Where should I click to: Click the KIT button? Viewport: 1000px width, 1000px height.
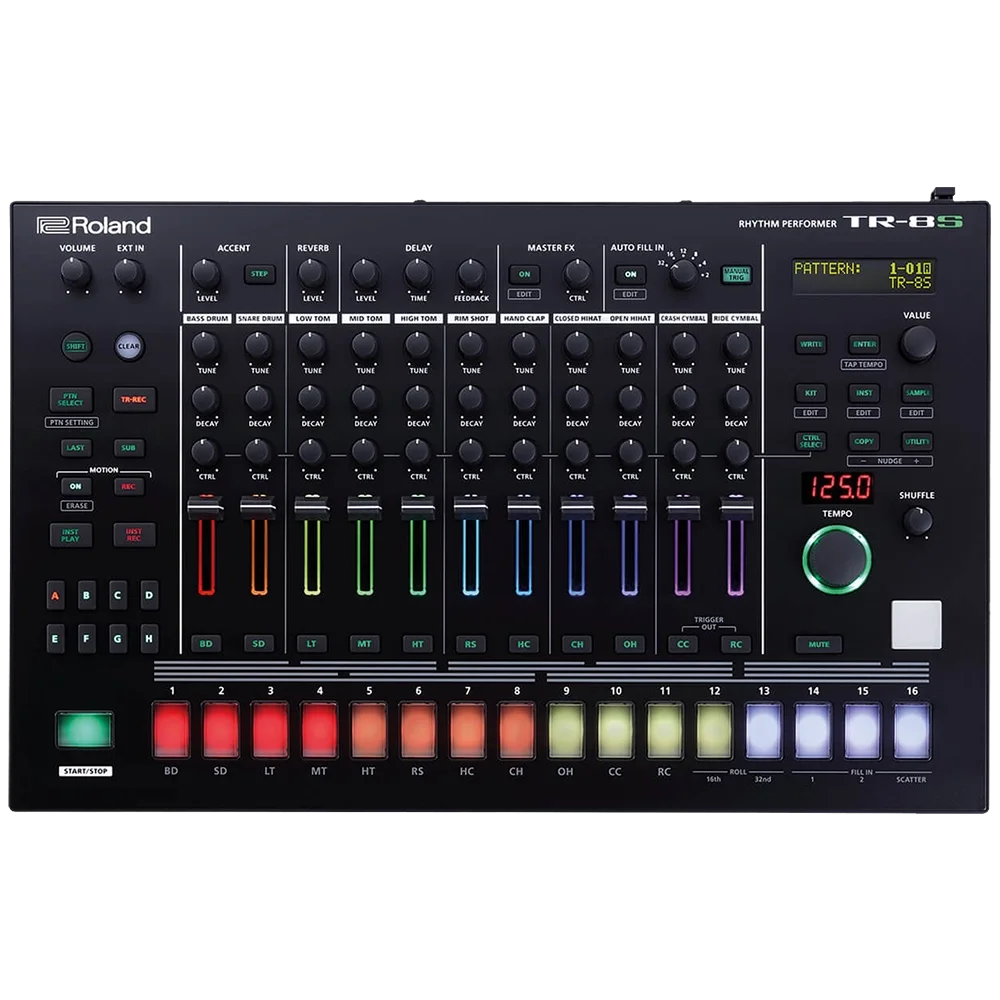pos(811,393)
